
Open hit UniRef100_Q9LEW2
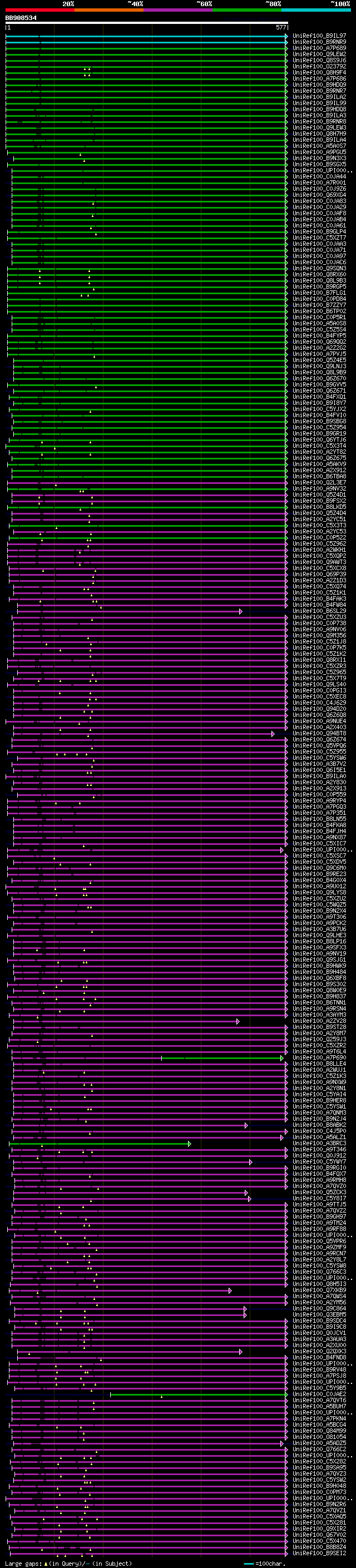pyautogui.click(x=319, y=54)
